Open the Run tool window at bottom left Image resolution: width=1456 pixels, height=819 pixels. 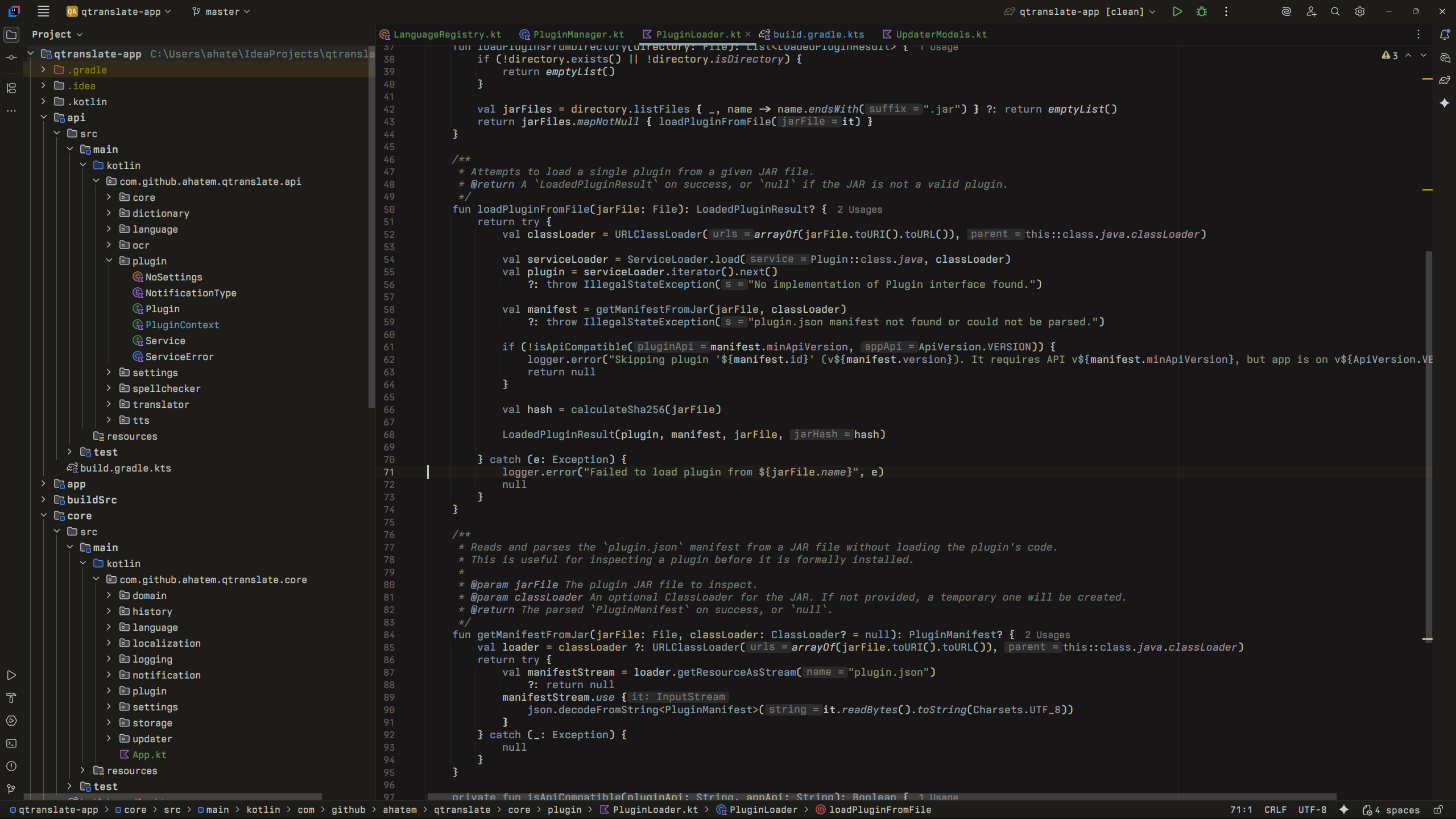11,675
